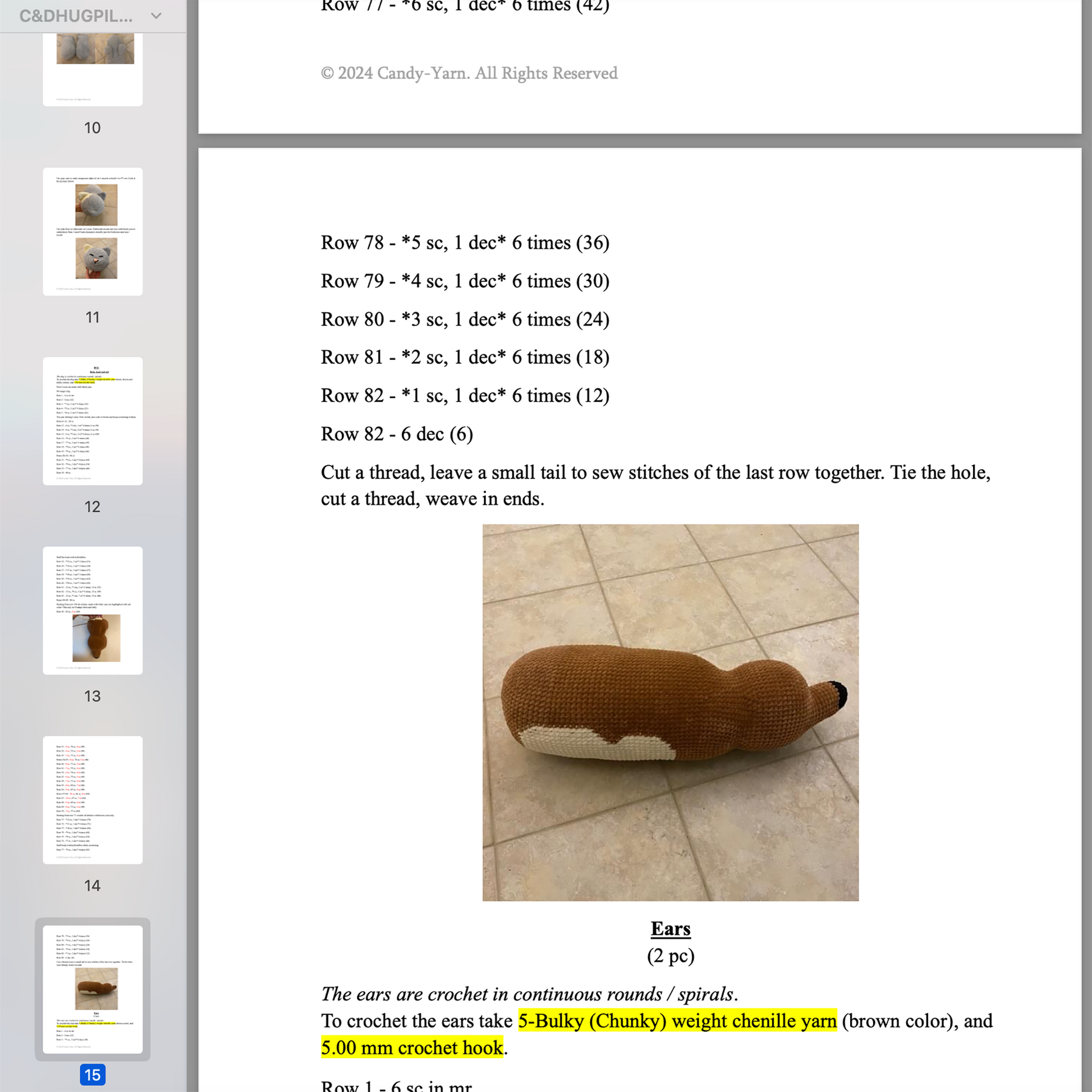1092x1092 pixels.
Task: Select page 11 thumbnail with cat photos
Action: tap(93, 231)
